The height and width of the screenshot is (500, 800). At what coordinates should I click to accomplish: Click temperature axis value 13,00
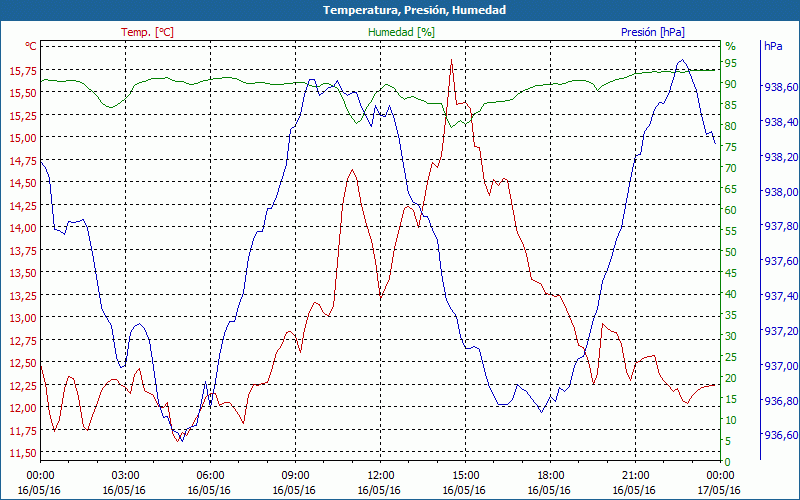pos(23,317)
